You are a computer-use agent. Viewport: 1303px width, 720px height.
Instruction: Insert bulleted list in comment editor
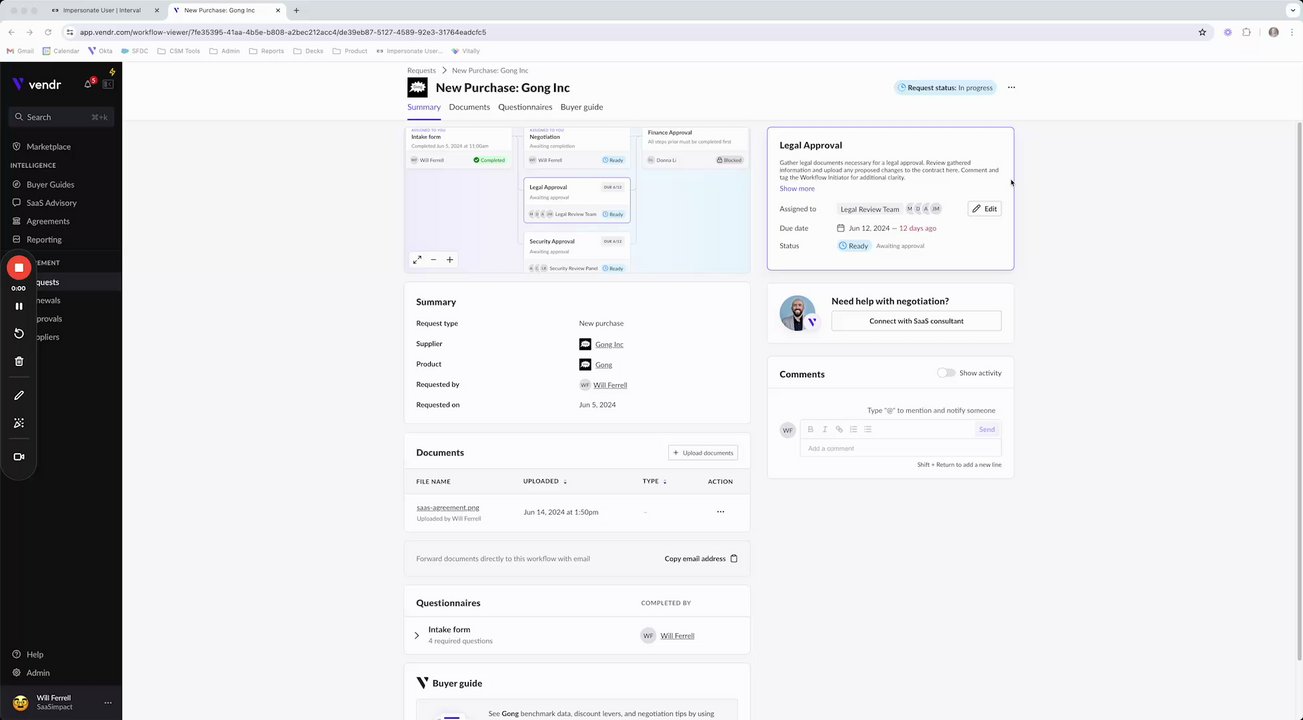[867, 429]
